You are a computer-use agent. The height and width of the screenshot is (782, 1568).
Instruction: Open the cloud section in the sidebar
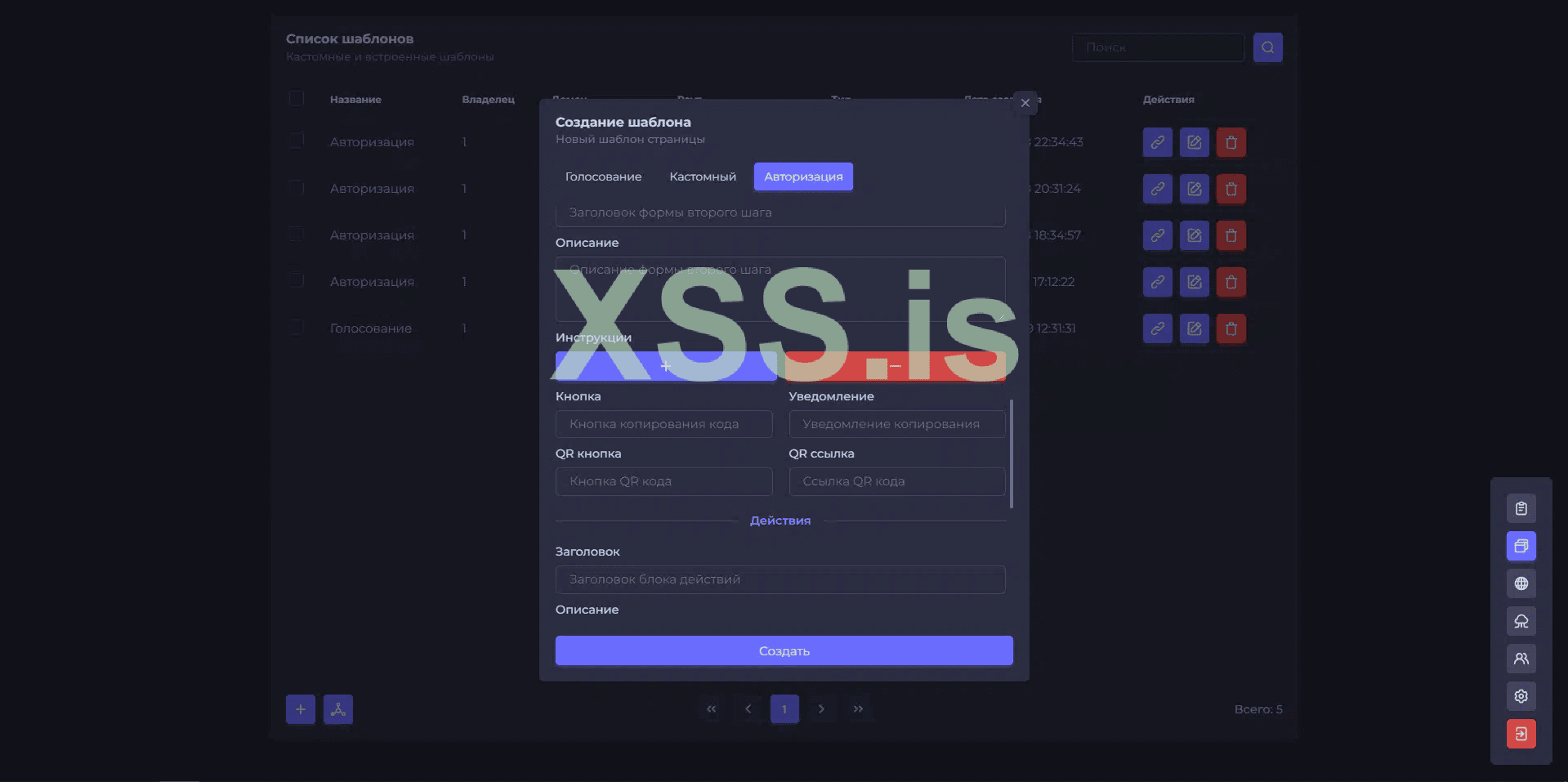[1521, 621]
